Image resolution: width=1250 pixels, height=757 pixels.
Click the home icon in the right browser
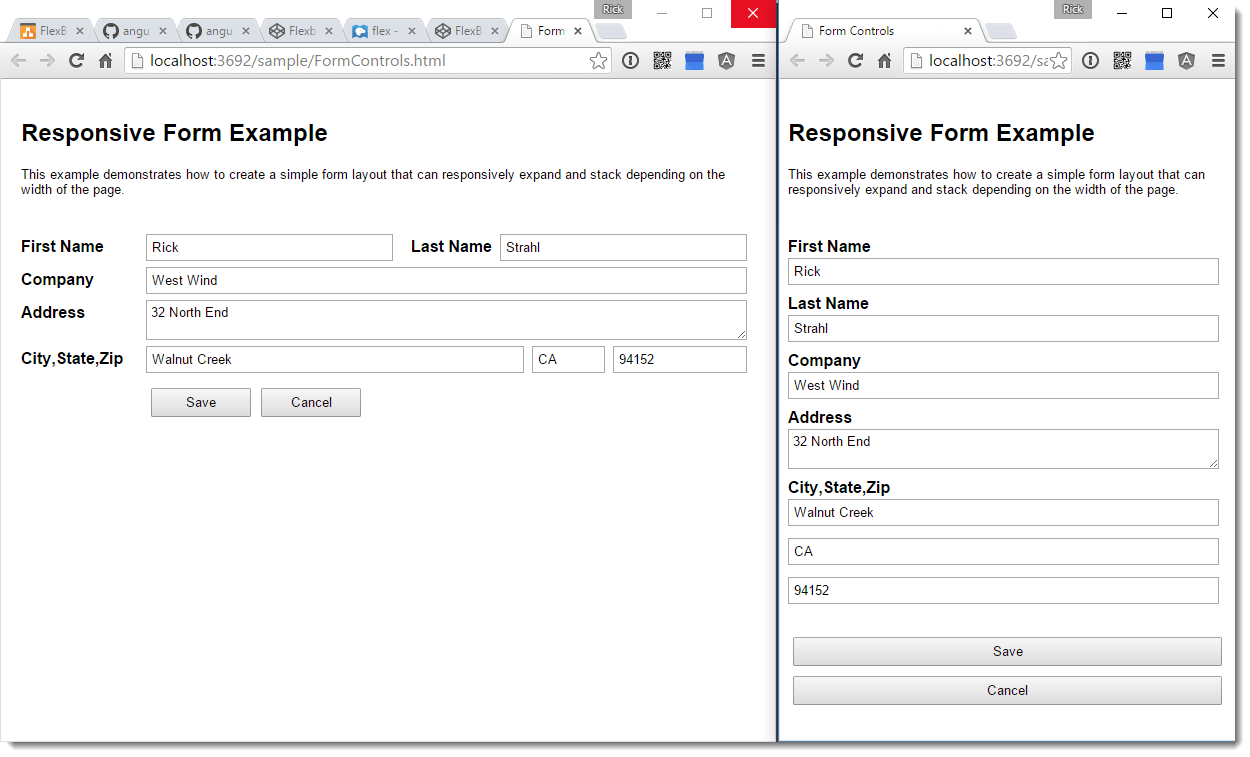tap(883, 60)
